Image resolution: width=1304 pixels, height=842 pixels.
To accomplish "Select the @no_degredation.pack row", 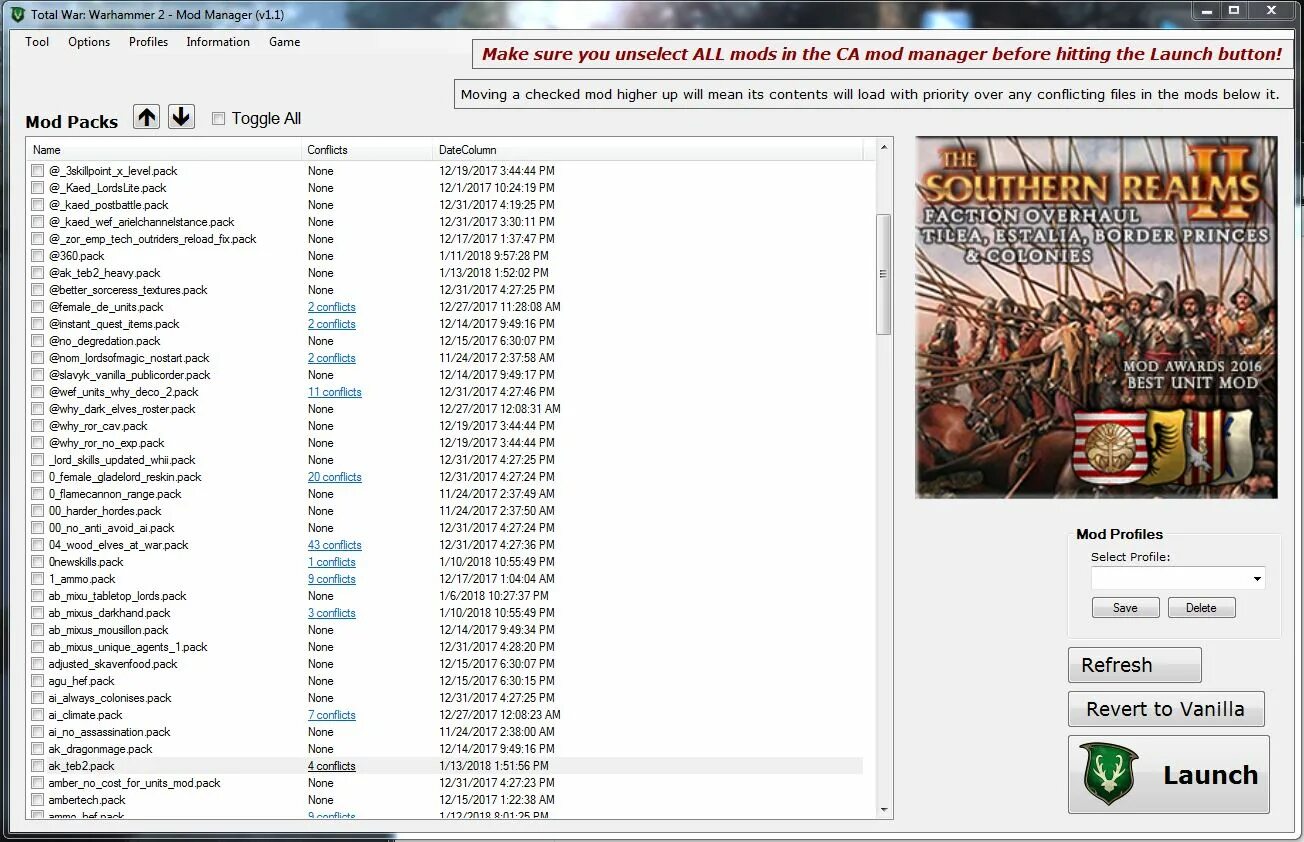I will tap(445, 341).
